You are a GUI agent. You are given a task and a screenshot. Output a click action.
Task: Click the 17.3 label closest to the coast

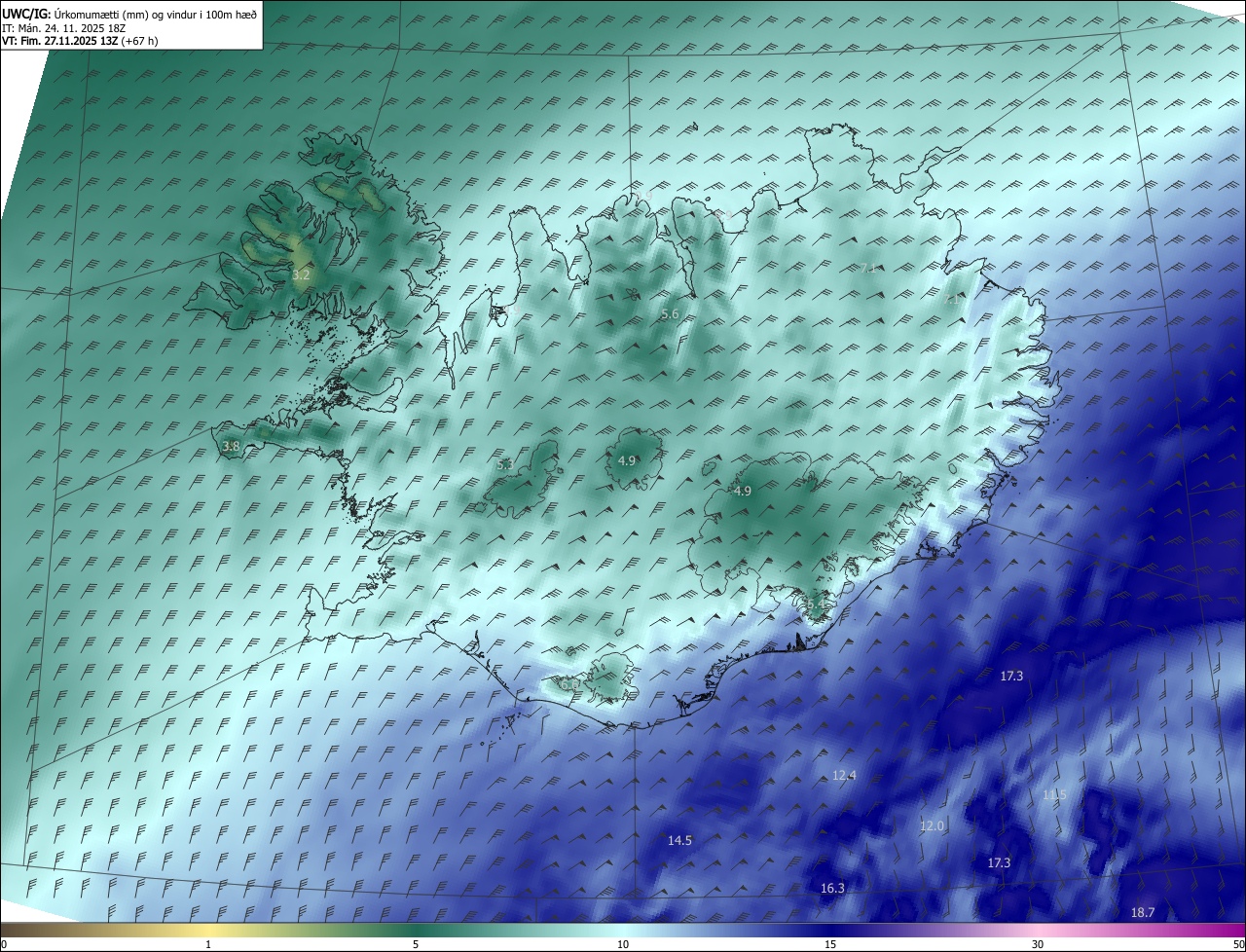coord(1011,676)
